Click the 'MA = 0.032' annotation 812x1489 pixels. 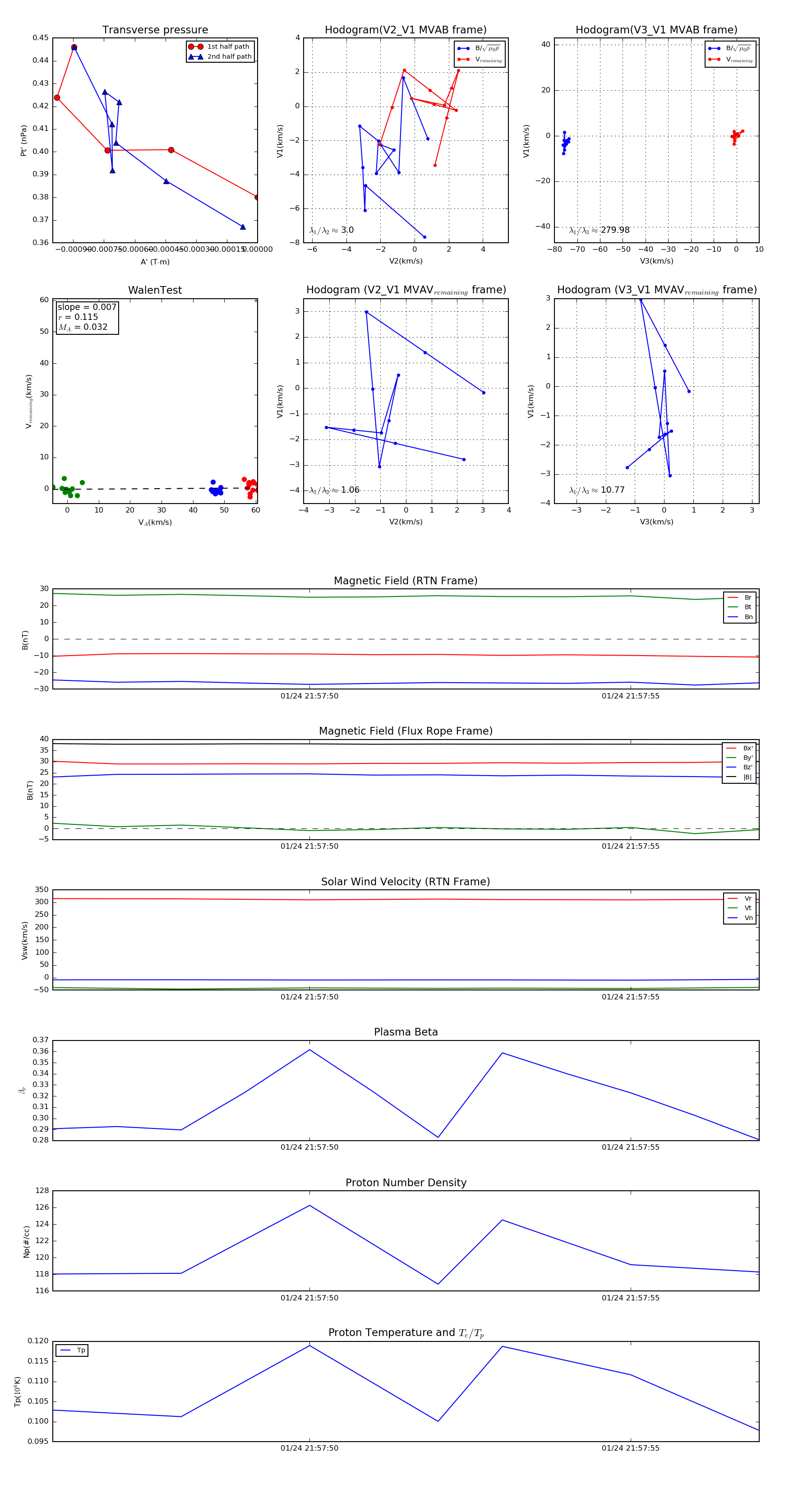click(x=83, y=327)
